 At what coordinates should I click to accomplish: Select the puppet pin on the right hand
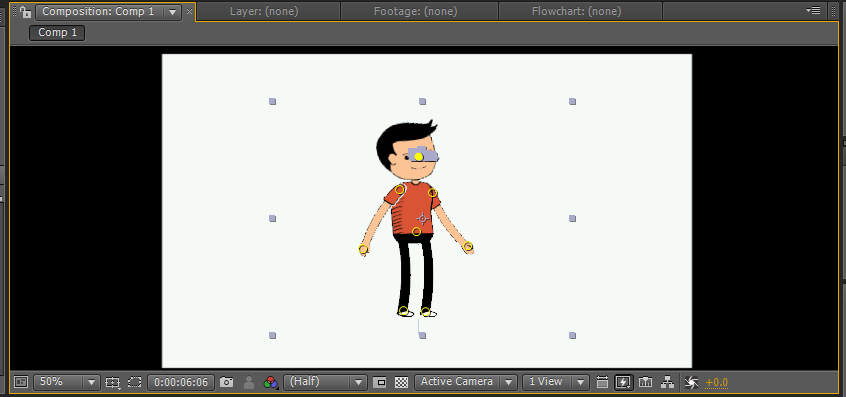point(468,247)
